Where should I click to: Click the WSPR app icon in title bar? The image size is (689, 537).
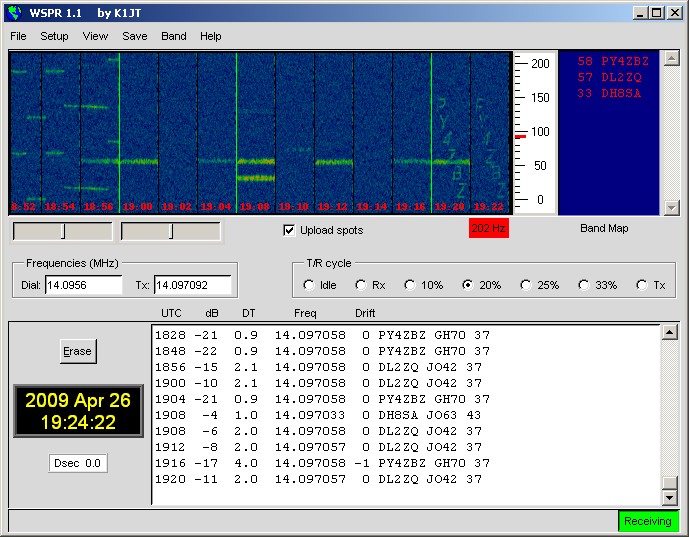pyautogui.click(x=13, y=13)
